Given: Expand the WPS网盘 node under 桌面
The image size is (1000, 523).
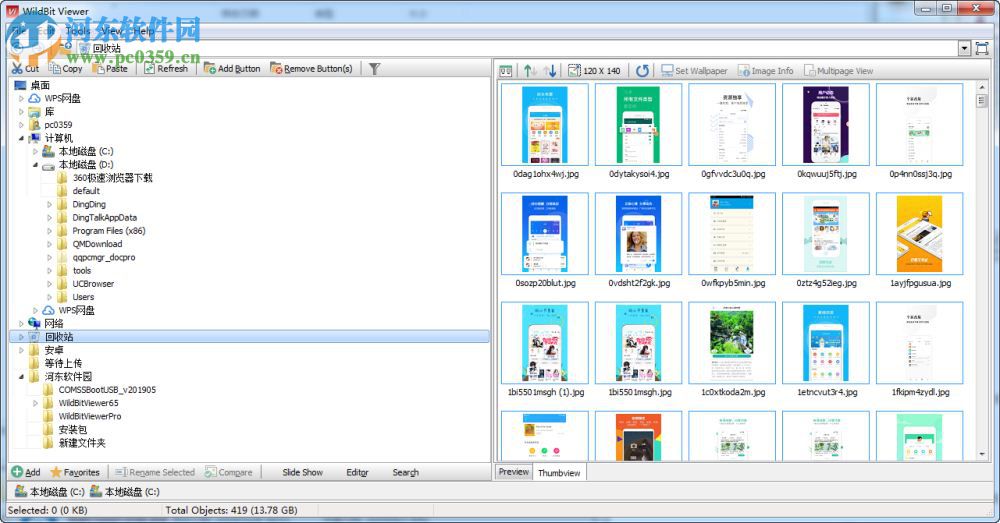Looking at the screenshot, I should (x=21, y=98).
